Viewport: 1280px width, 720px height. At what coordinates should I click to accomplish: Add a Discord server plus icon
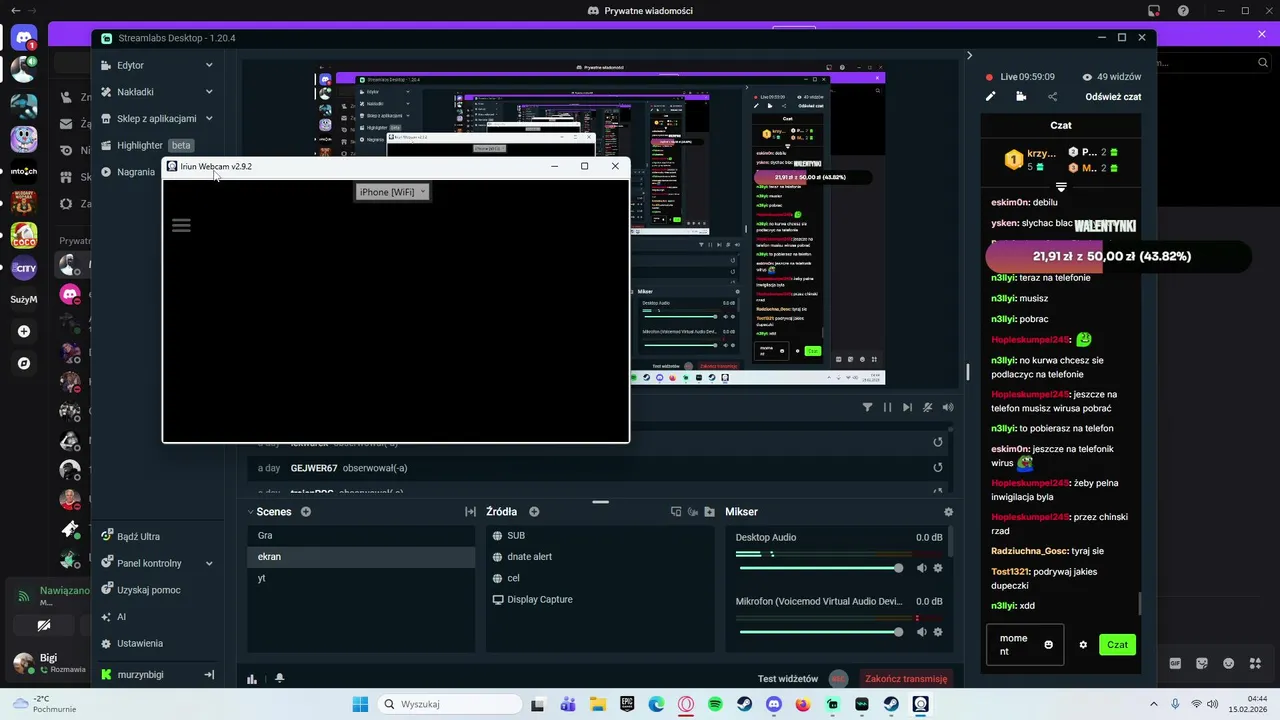click(24, 331)
